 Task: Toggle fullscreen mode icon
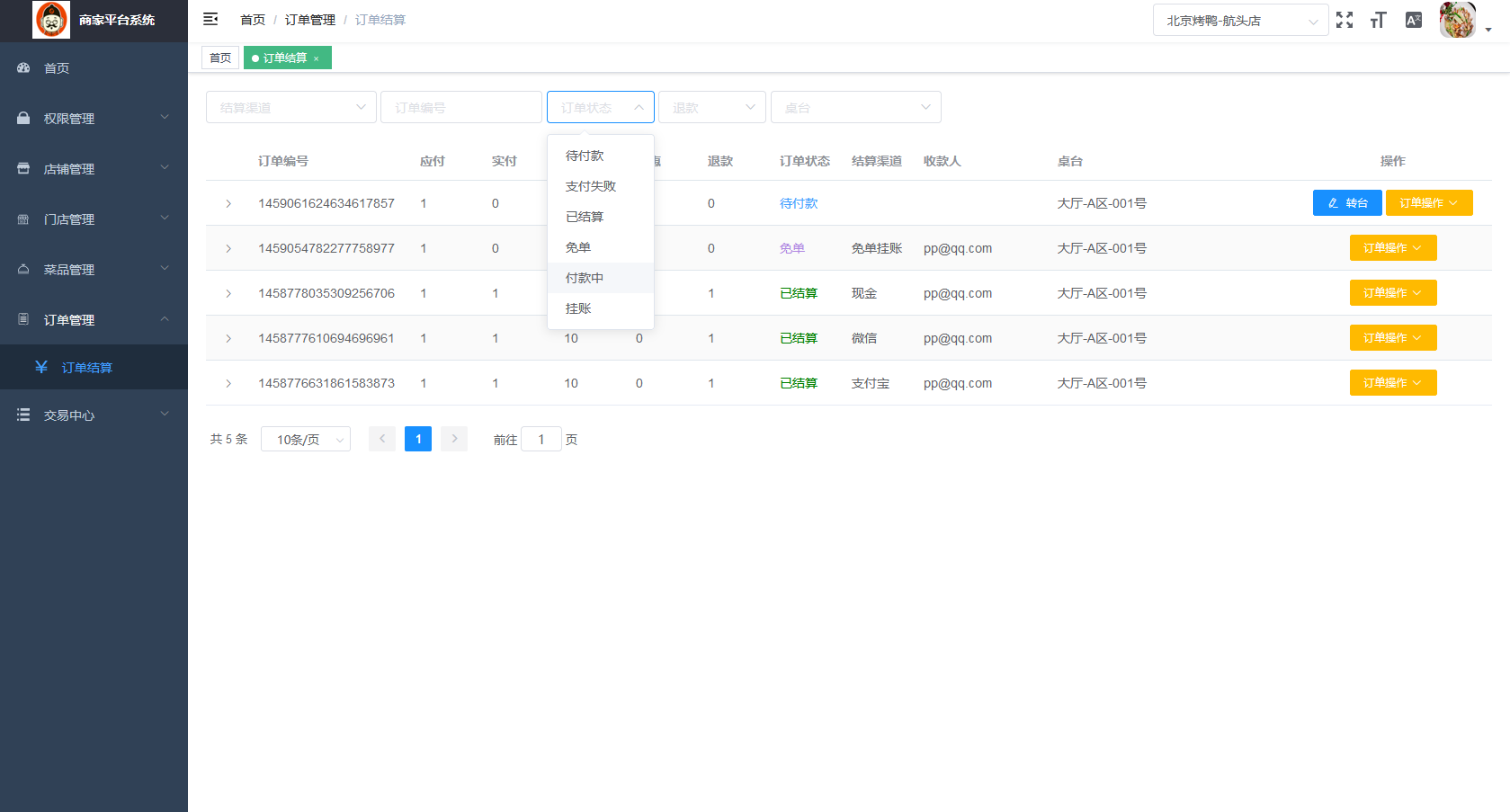click(1345, 20)
